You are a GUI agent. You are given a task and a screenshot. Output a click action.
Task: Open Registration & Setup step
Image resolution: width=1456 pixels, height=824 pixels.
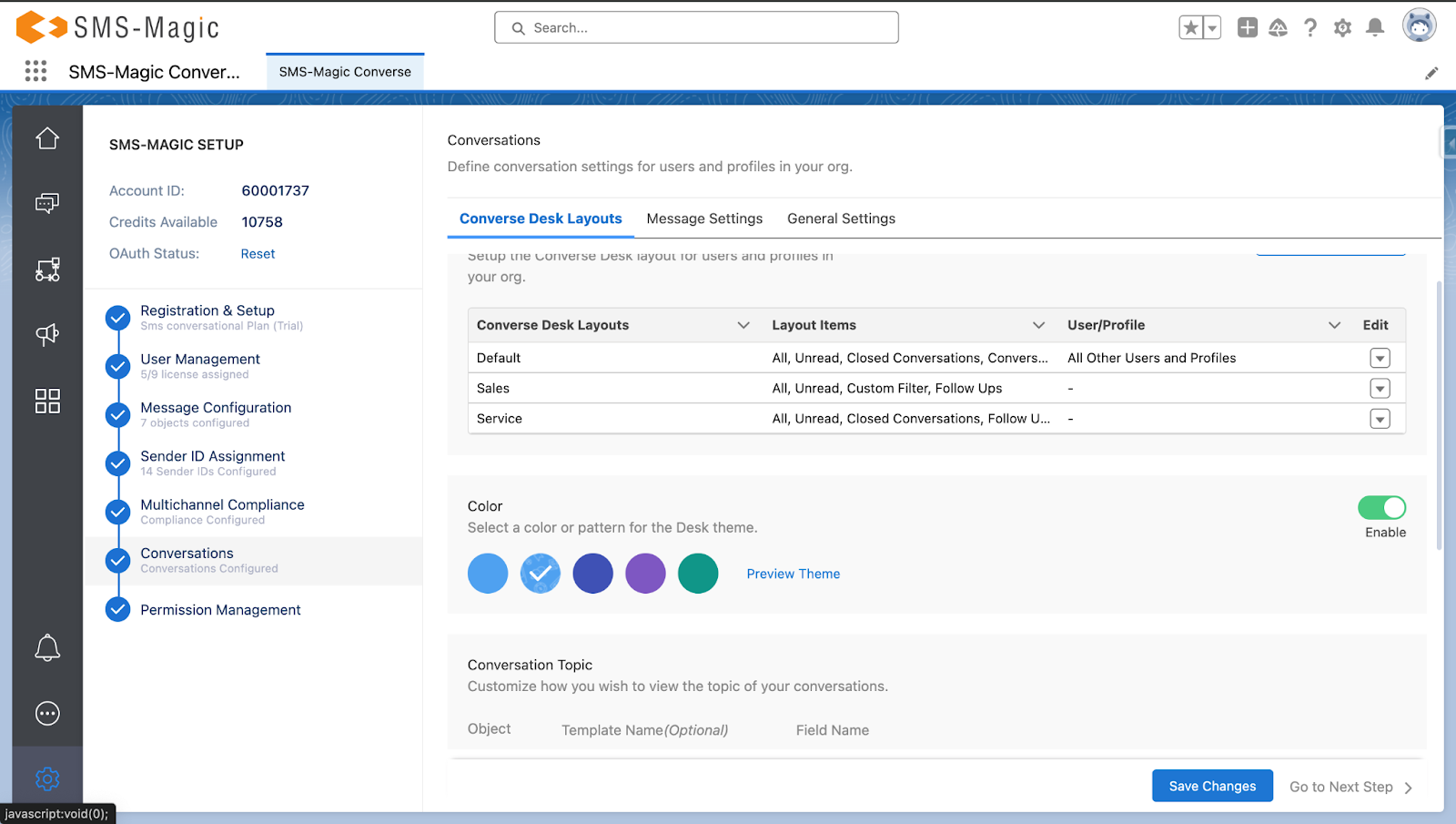pyautogui.click(x=207, y=310)
